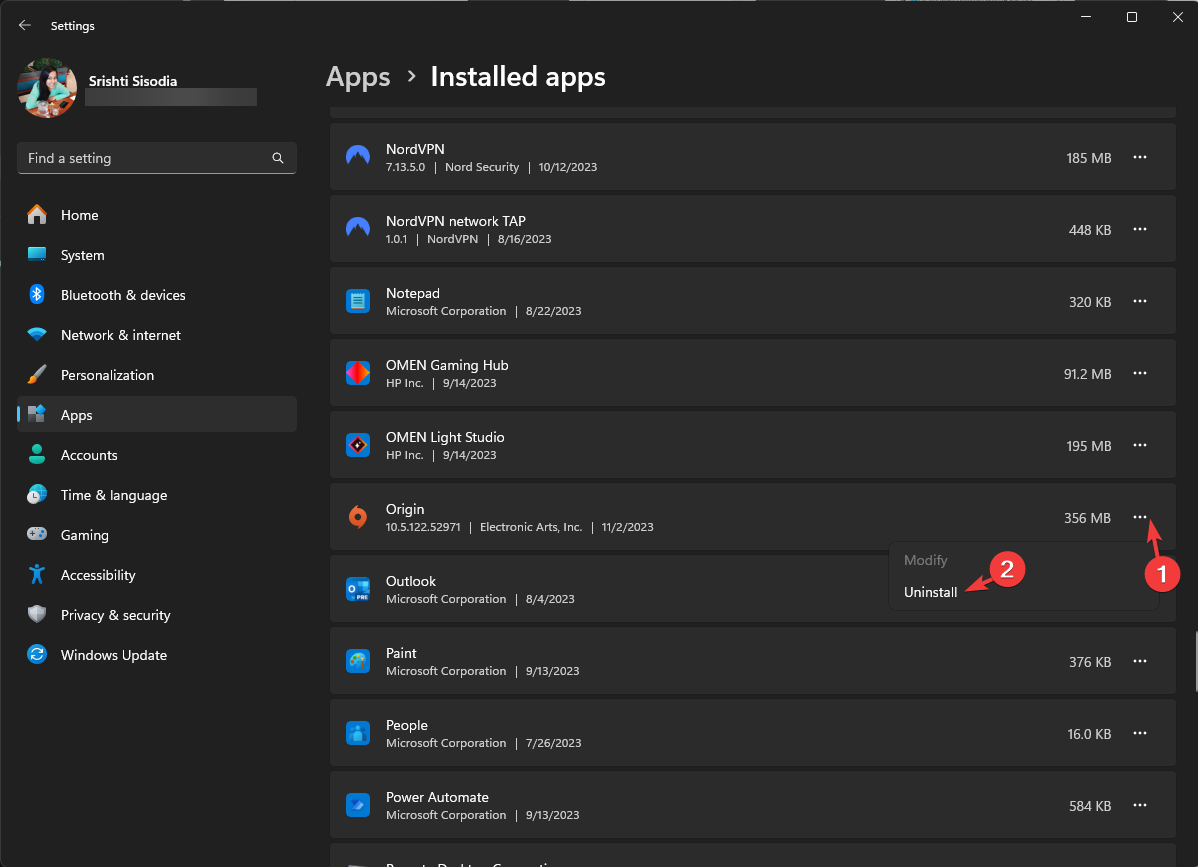Open three-dot menu for OMEN Gaming Hub
Screen dimensions: 1198x867
[1139, 373]
